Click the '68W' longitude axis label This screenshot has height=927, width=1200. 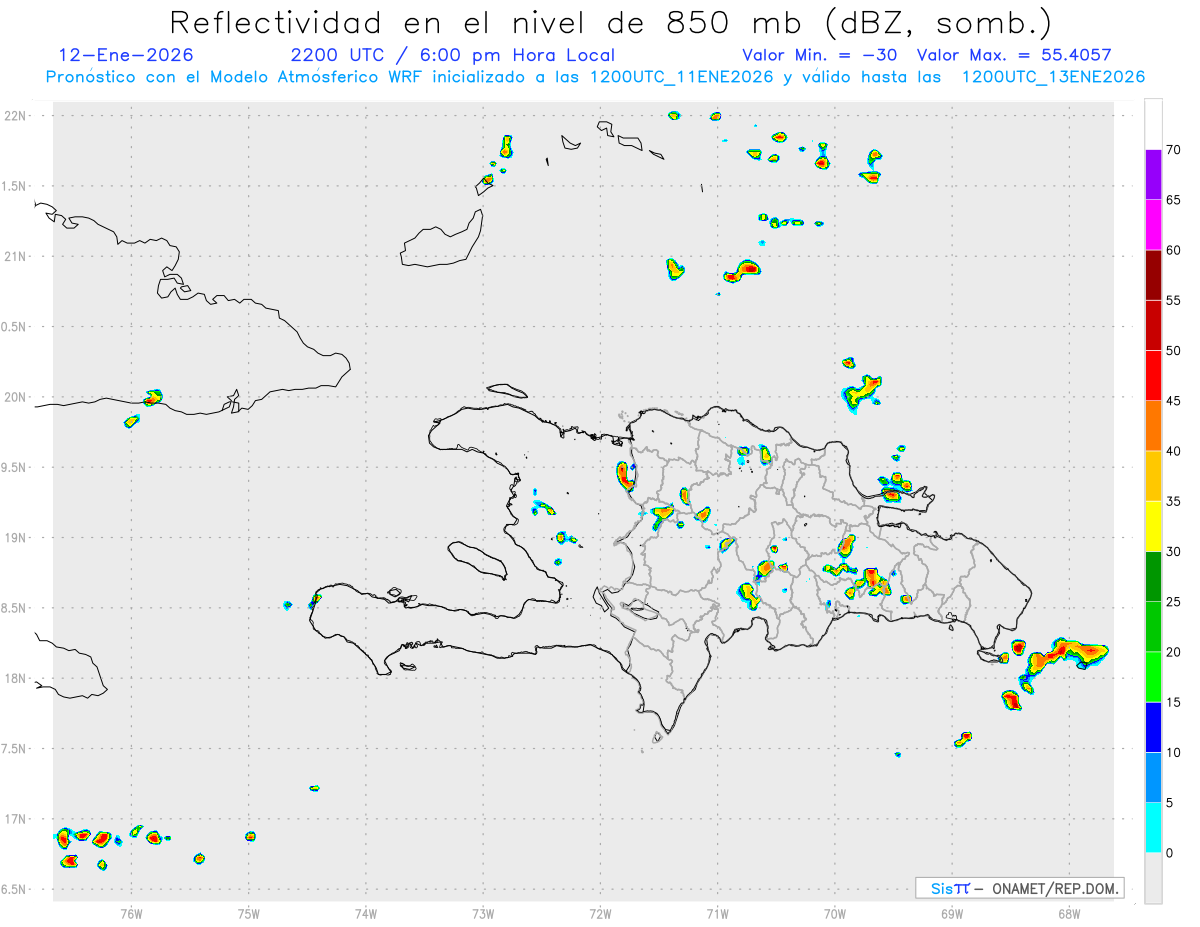point(1069,913)
